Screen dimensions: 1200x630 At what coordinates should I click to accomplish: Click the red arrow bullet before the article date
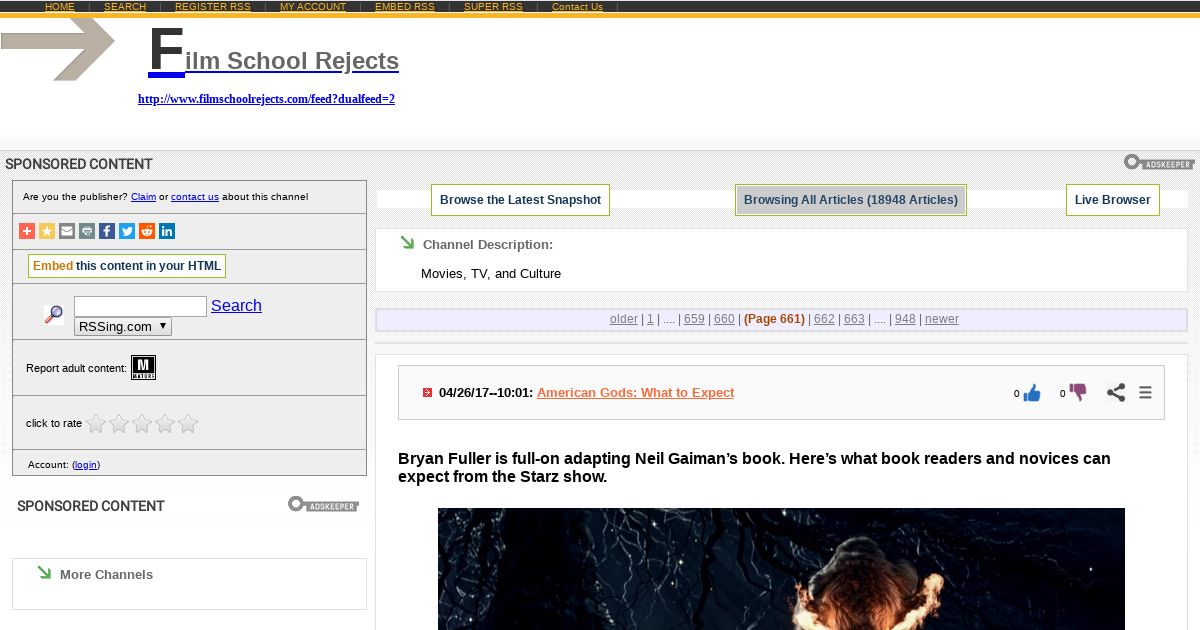tap(427, 393)
